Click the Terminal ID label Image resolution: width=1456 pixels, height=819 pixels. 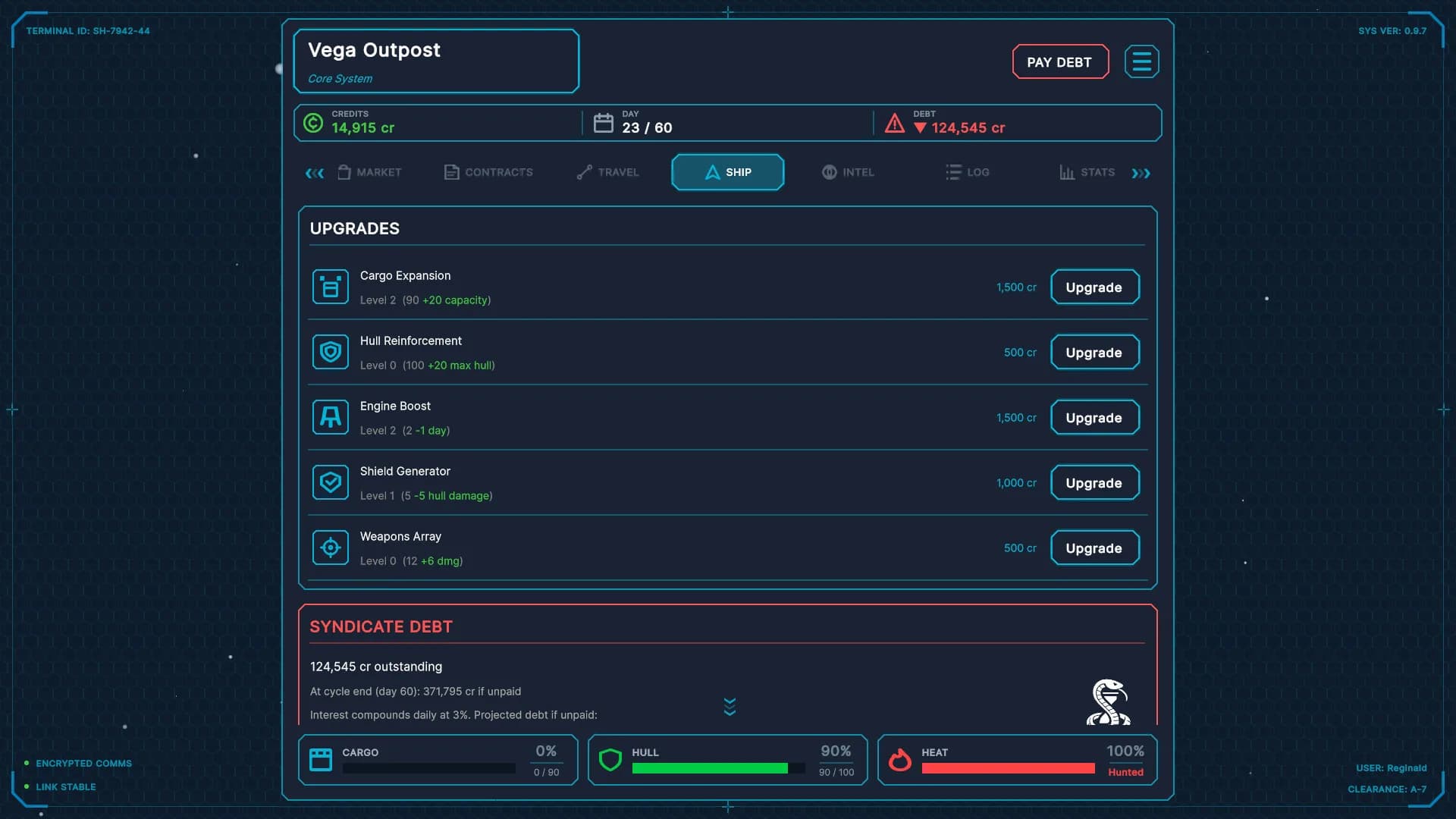[x=88, y=31]
